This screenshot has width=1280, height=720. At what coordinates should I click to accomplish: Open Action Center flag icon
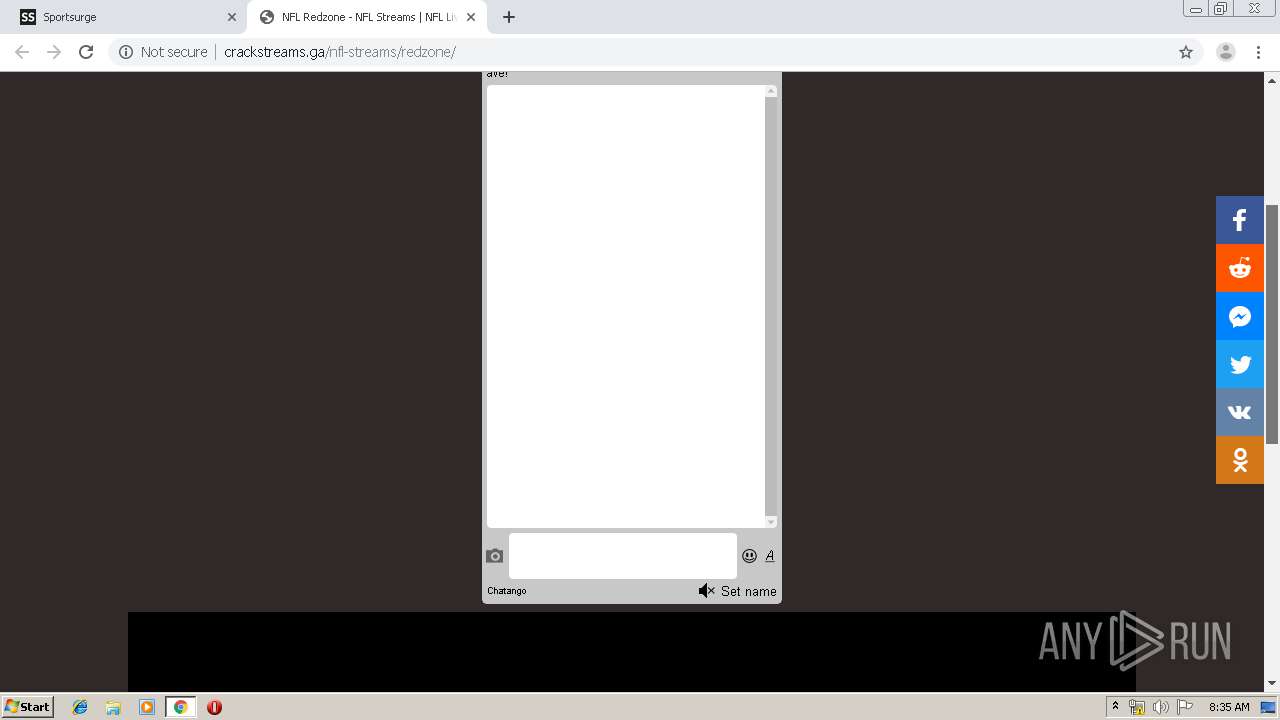pyautogui.click(x=1185, y=707)
